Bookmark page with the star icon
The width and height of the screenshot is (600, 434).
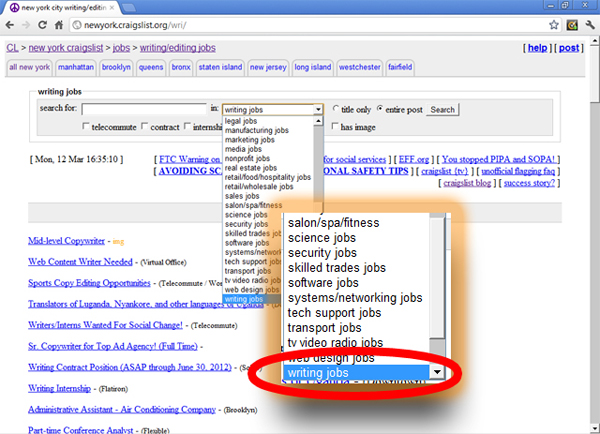click(x=554, y=25)
